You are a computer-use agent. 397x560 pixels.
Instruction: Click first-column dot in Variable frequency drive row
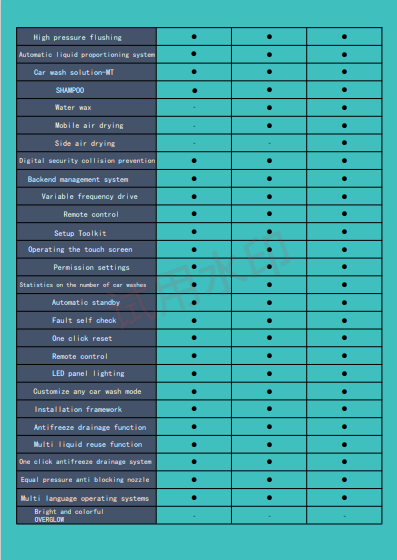point(194,196)
